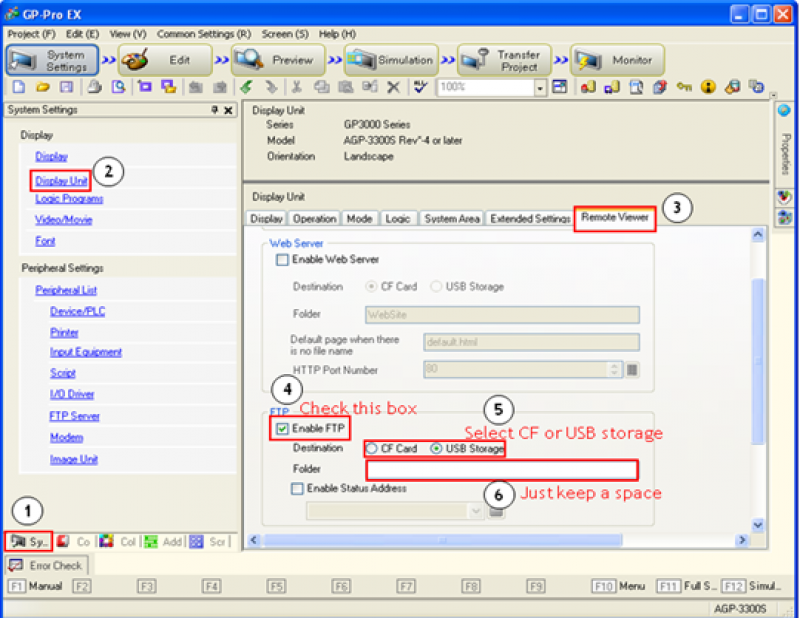Switch to the Remote Viewer tab
Viewport: 800px width, 618px height.
pyautogui.click(x=615, y=217)
